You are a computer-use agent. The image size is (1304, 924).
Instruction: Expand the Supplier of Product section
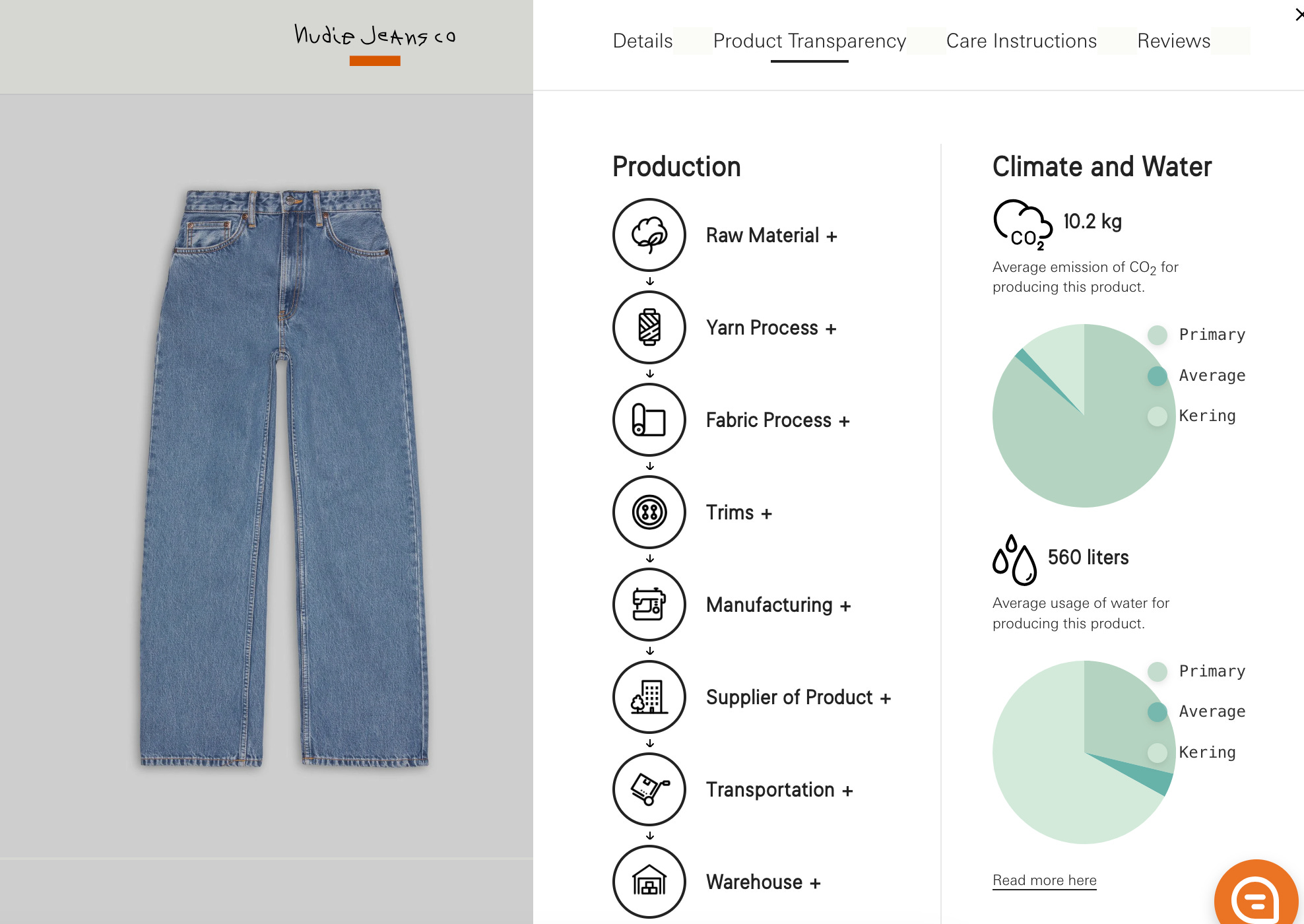(x=798, y=698)
